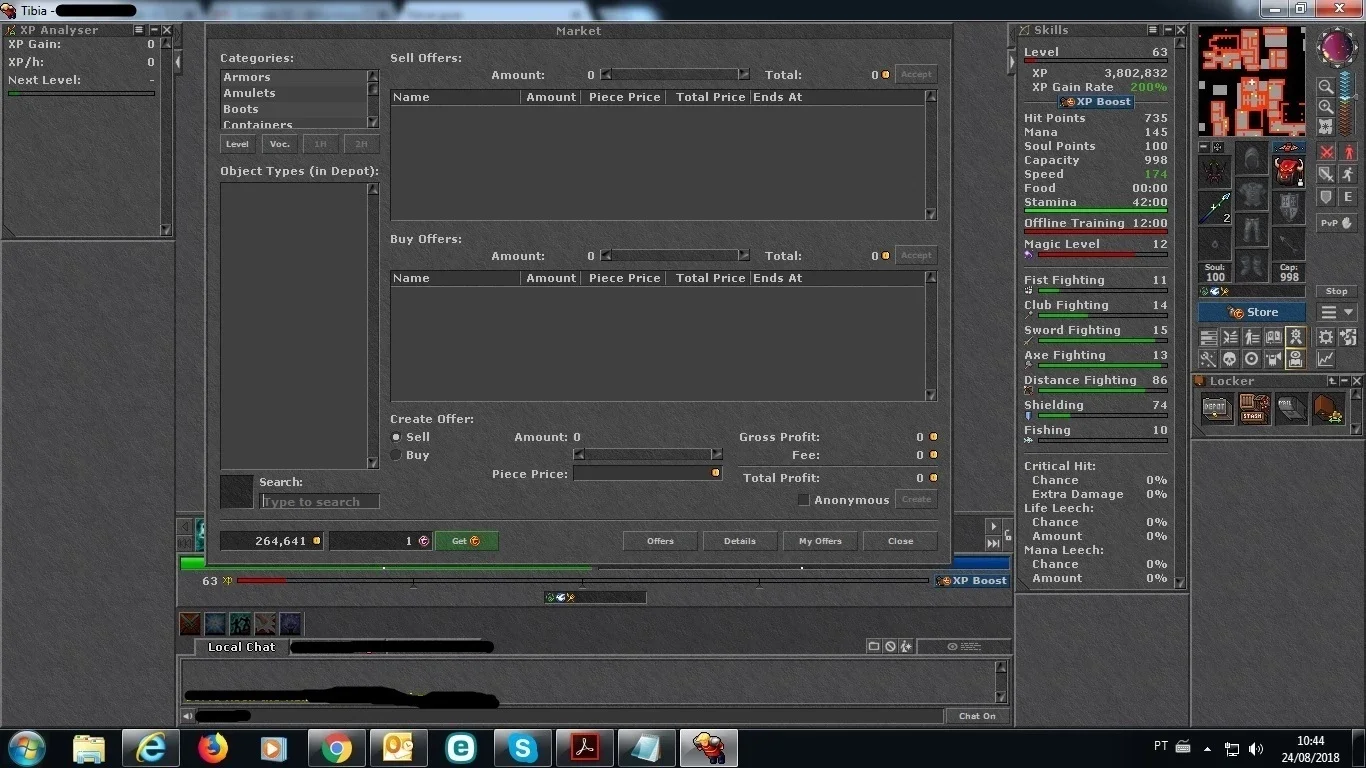Click the Piece Price input field
Image resolution: width=1366 pixels, height=768 pixels.
pyautogui.click(x=647, y=473)
